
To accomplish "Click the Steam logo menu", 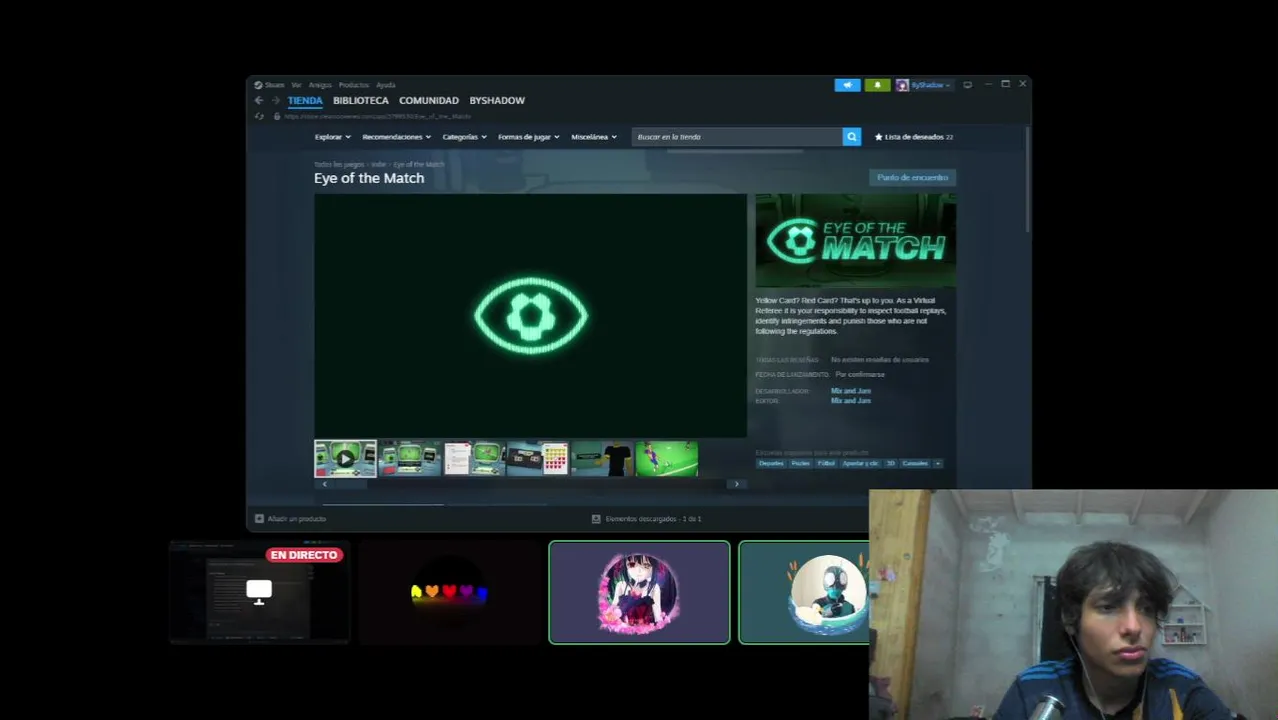I will tap(269, 85).
